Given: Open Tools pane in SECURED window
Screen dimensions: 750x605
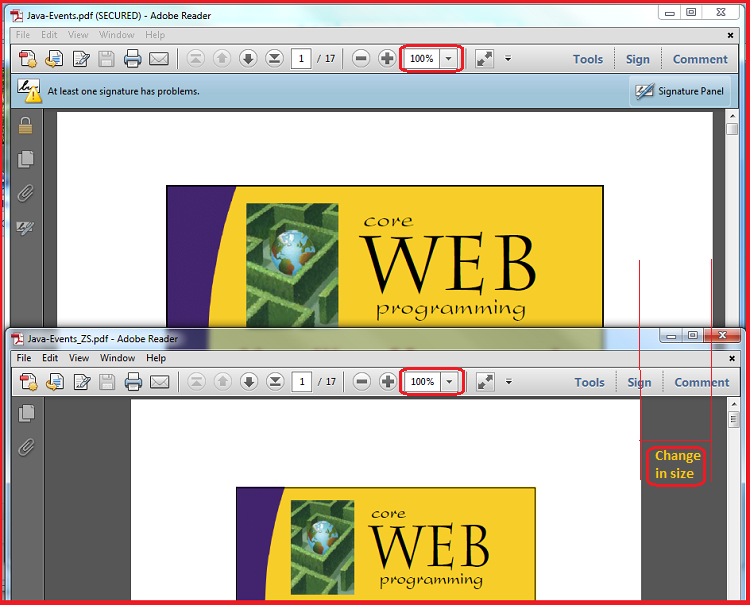Looking at the screenshot, I should point(588,59).
